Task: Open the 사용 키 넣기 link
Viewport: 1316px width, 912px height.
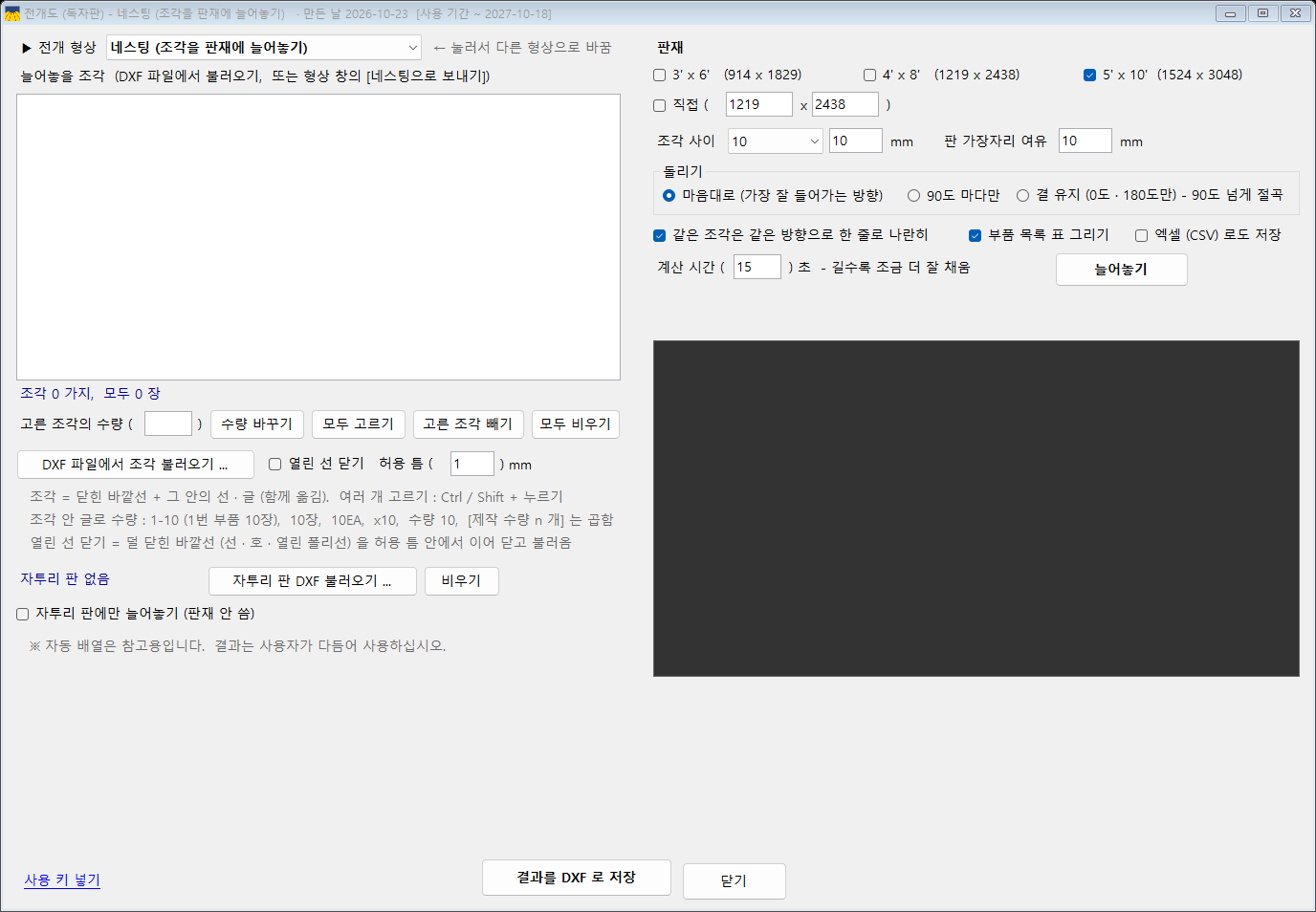Action: click(x=62, y=879)
